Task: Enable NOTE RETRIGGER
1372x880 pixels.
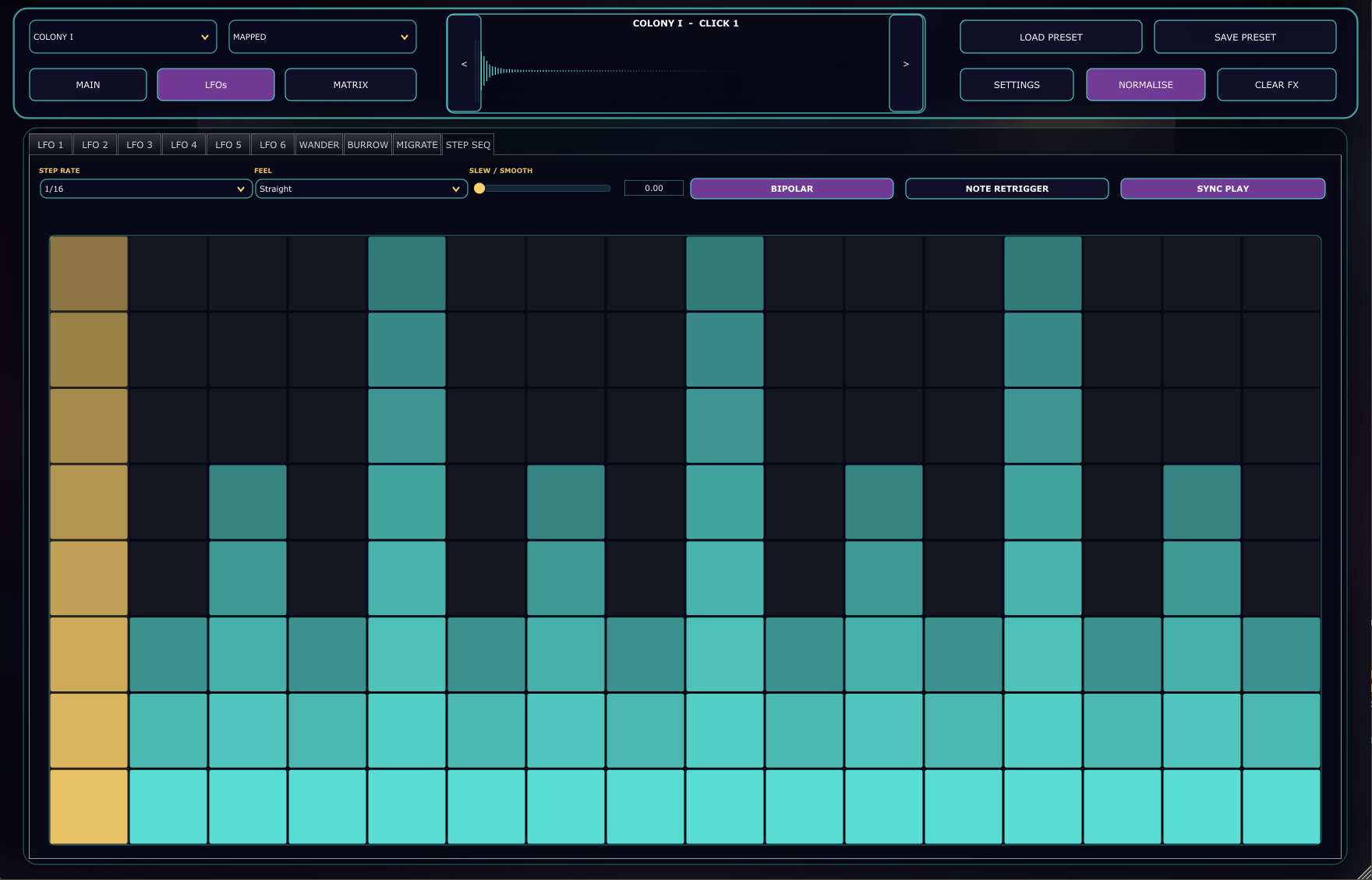Action: (1006, 189)
